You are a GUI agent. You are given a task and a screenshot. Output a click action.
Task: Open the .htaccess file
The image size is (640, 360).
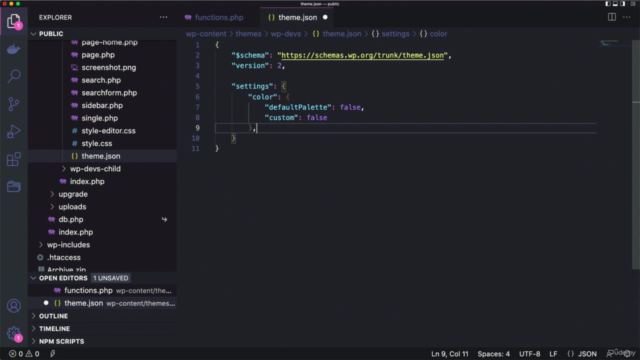pos(64,258)
